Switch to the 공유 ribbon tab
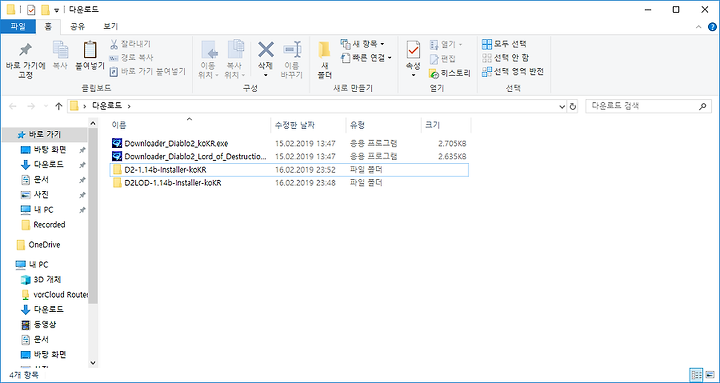The image size is (720, 383). [77, 26]
